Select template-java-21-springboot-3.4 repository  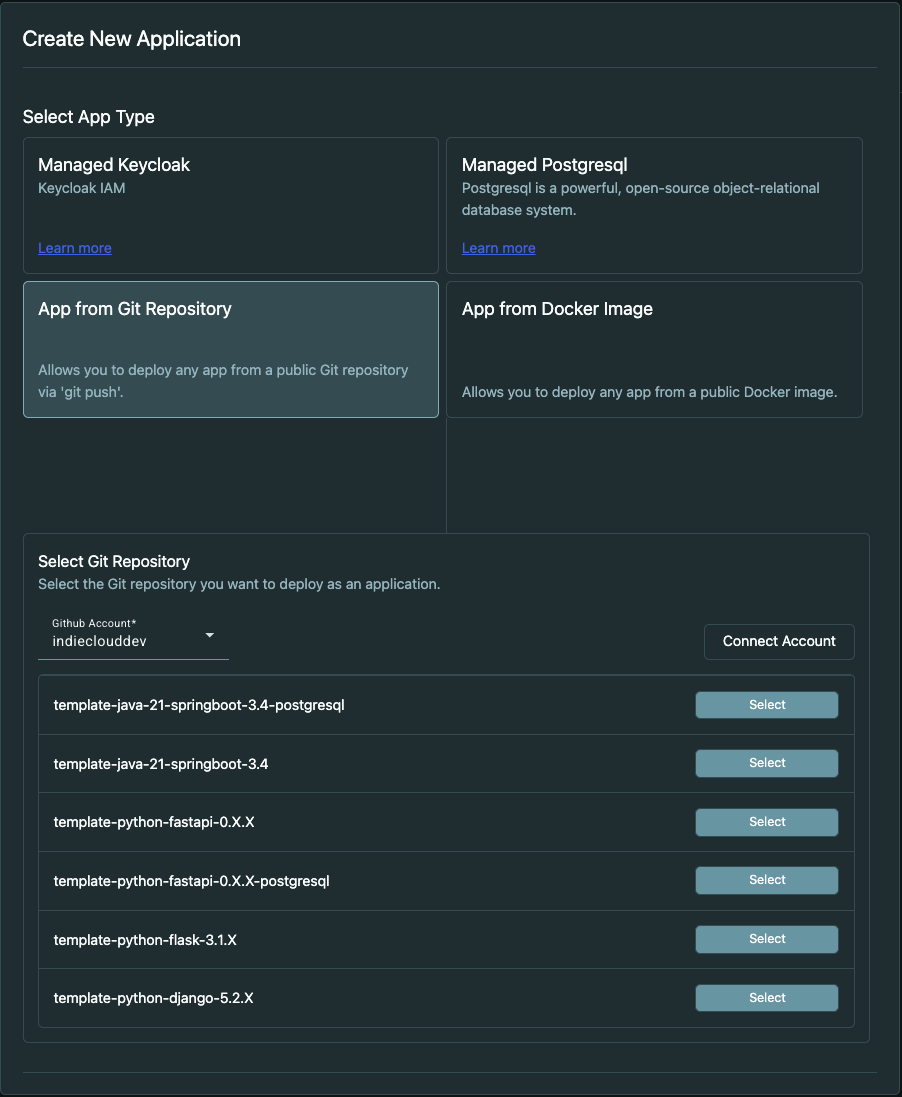click(766, 763)
